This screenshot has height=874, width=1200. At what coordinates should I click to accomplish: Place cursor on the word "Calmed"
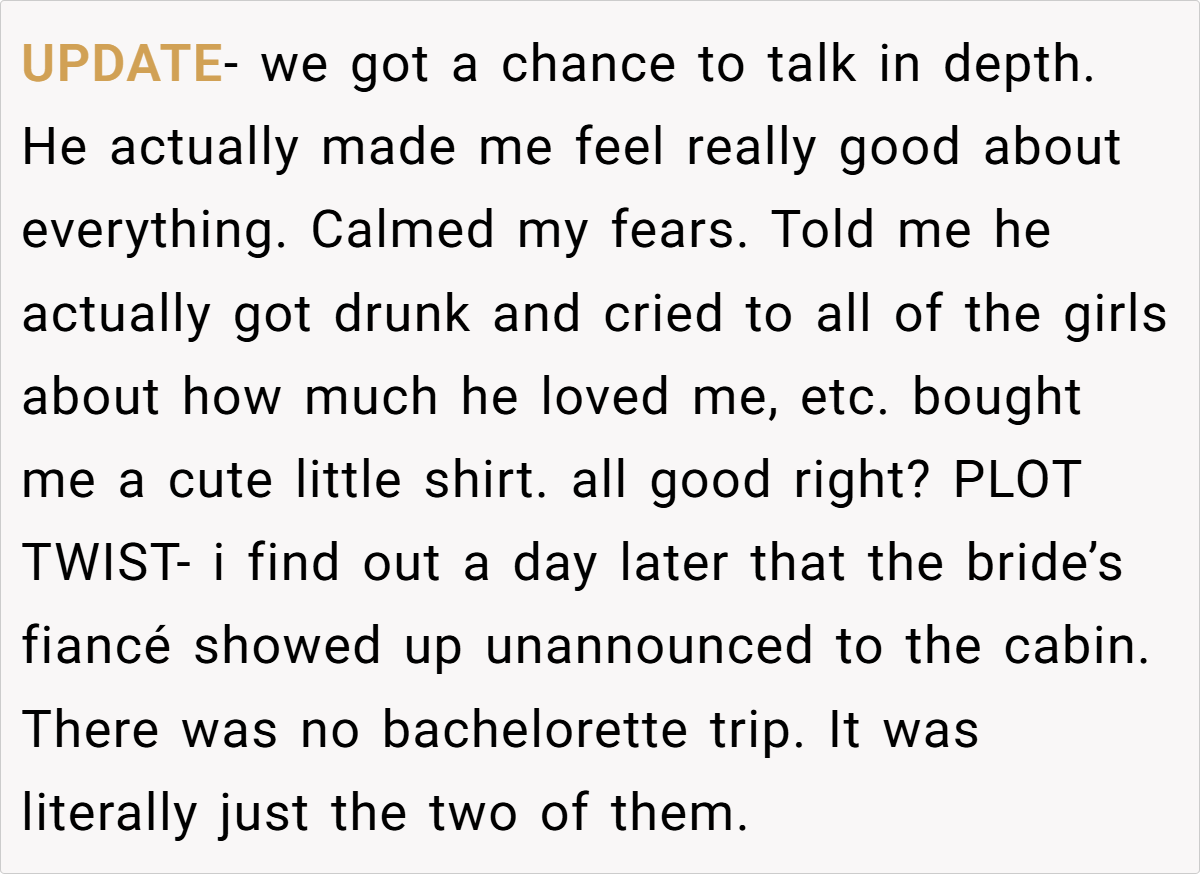click(402, 232)
